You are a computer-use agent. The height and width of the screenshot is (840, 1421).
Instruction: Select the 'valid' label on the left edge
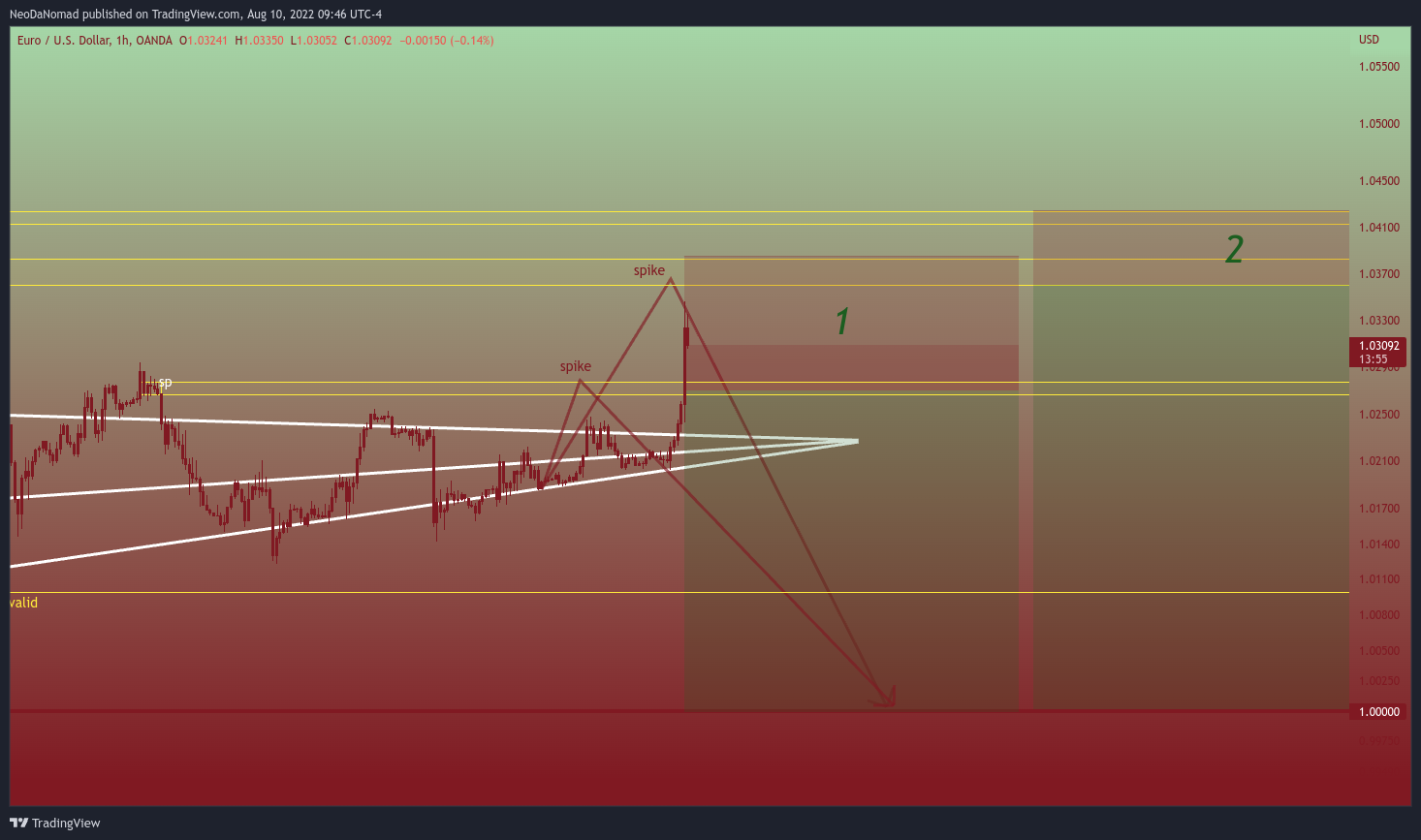click(24, 603)
